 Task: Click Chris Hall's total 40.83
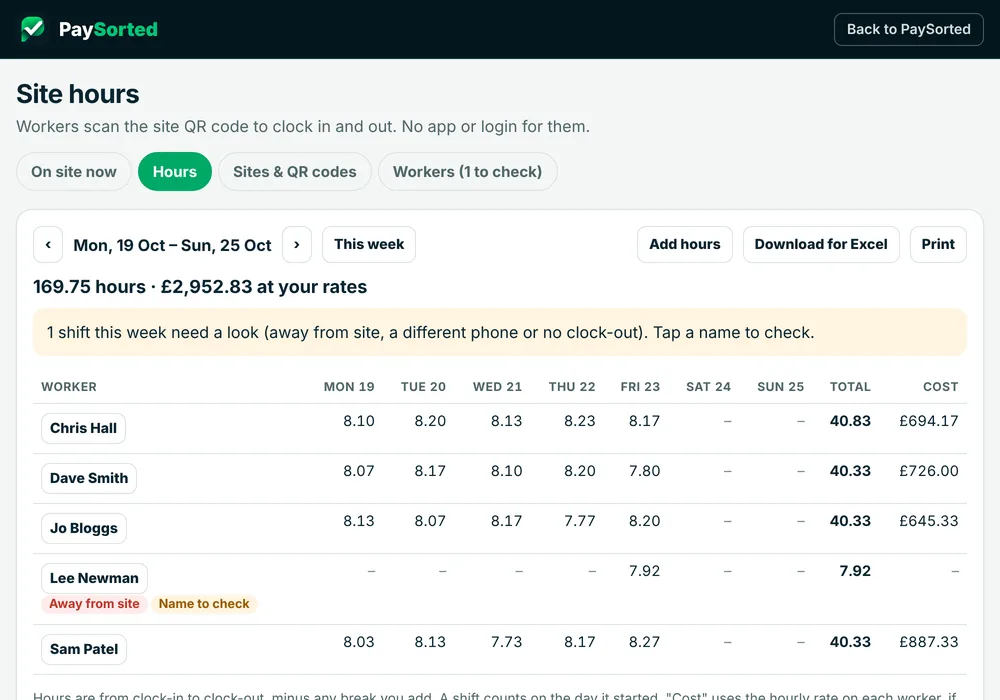(x=850, y=421)
